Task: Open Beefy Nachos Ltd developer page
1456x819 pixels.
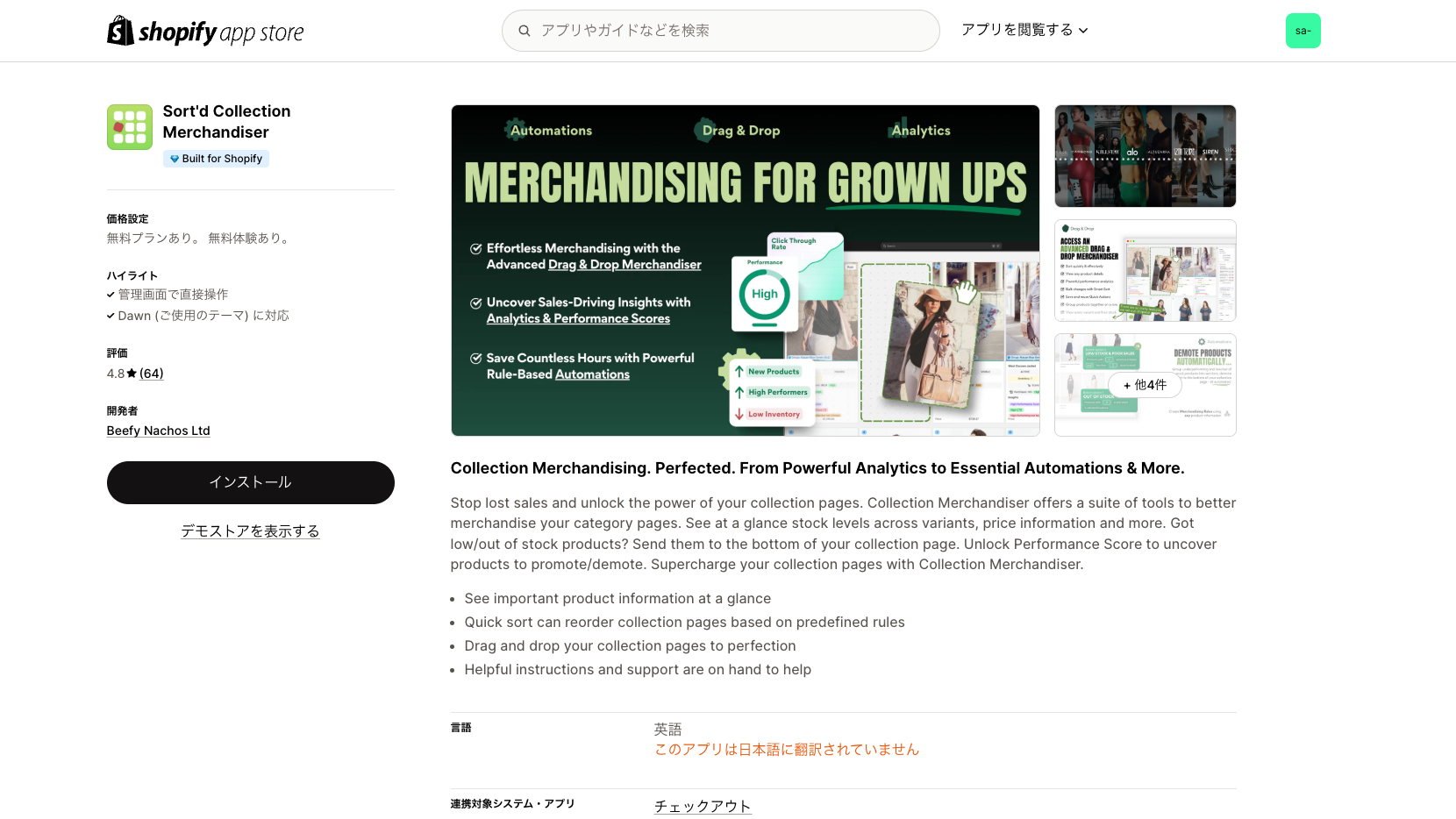Action: tap(159, 431)
